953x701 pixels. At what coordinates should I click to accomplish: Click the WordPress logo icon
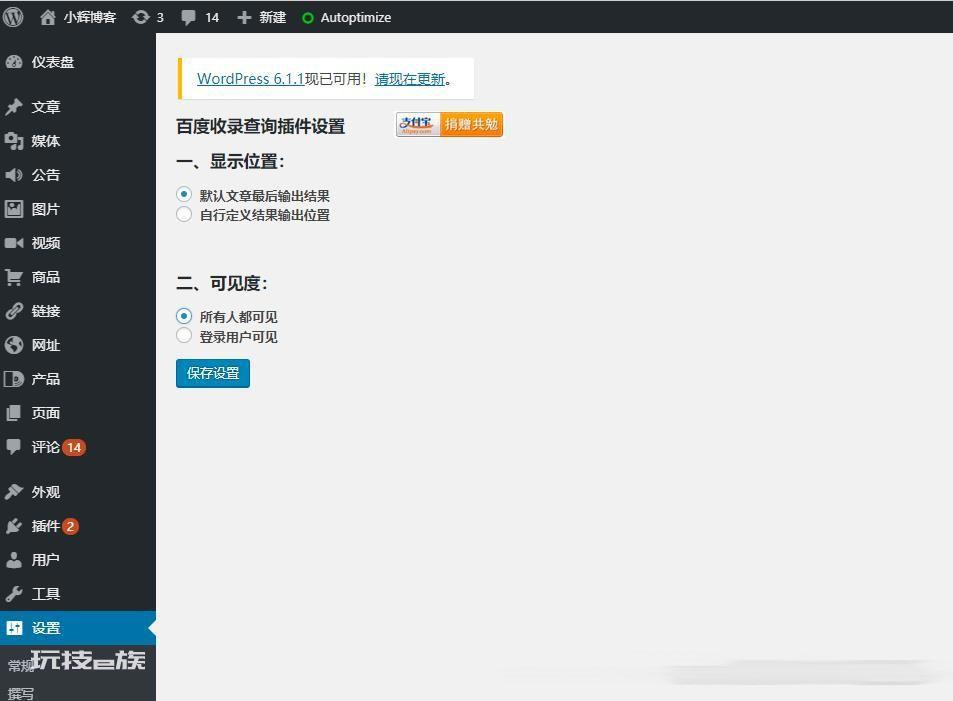13,17
